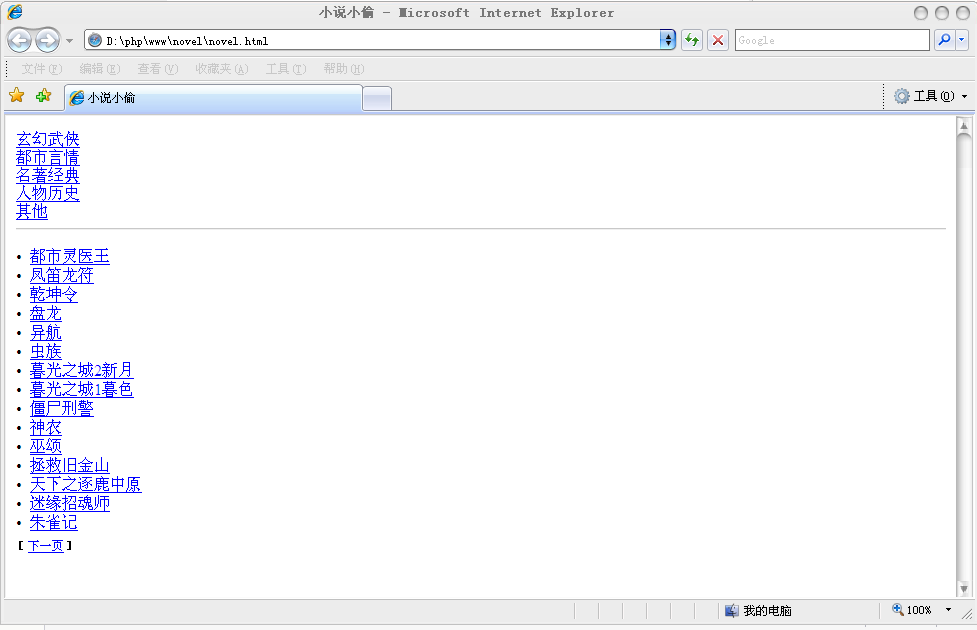This screenshot has width=977, height=630.
Task: Open the novel 迷缘招魂师
Action: 70,503
